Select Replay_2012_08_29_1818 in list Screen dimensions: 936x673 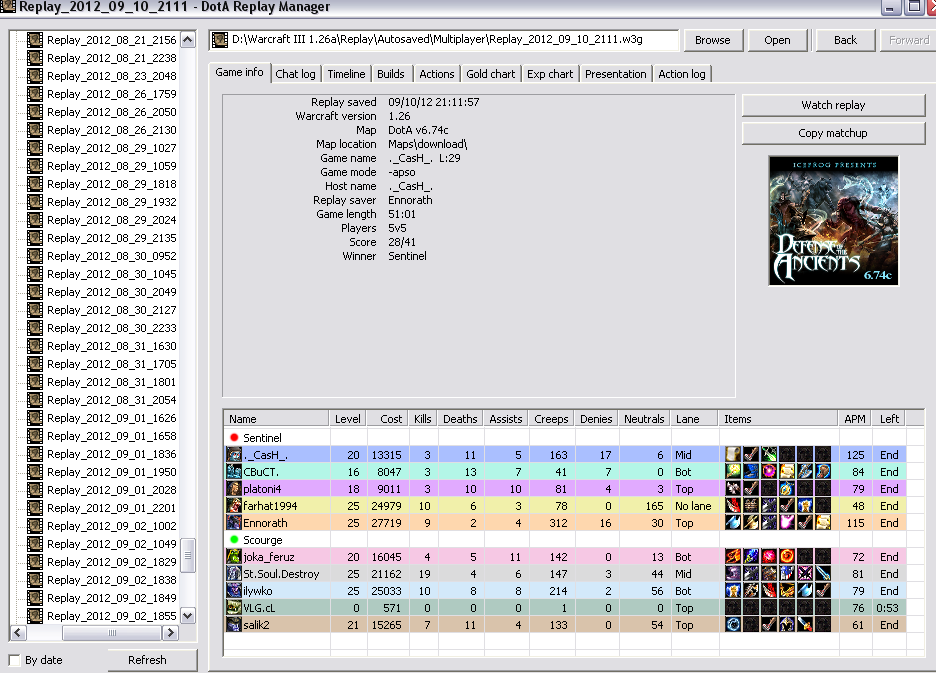tap(112, 184)
